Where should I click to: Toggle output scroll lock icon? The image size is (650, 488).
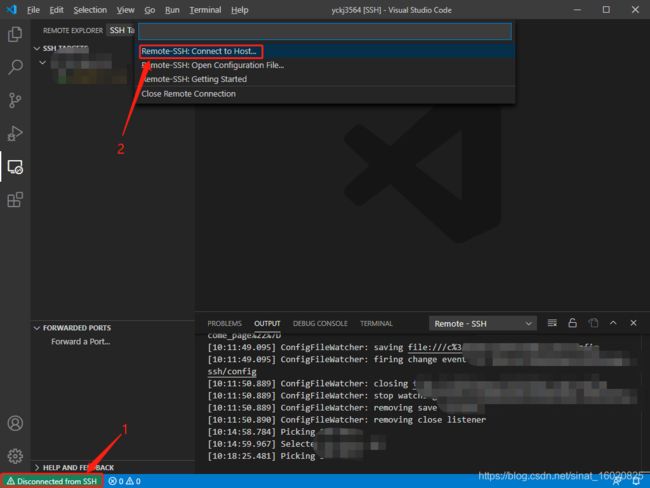(572, 323)
